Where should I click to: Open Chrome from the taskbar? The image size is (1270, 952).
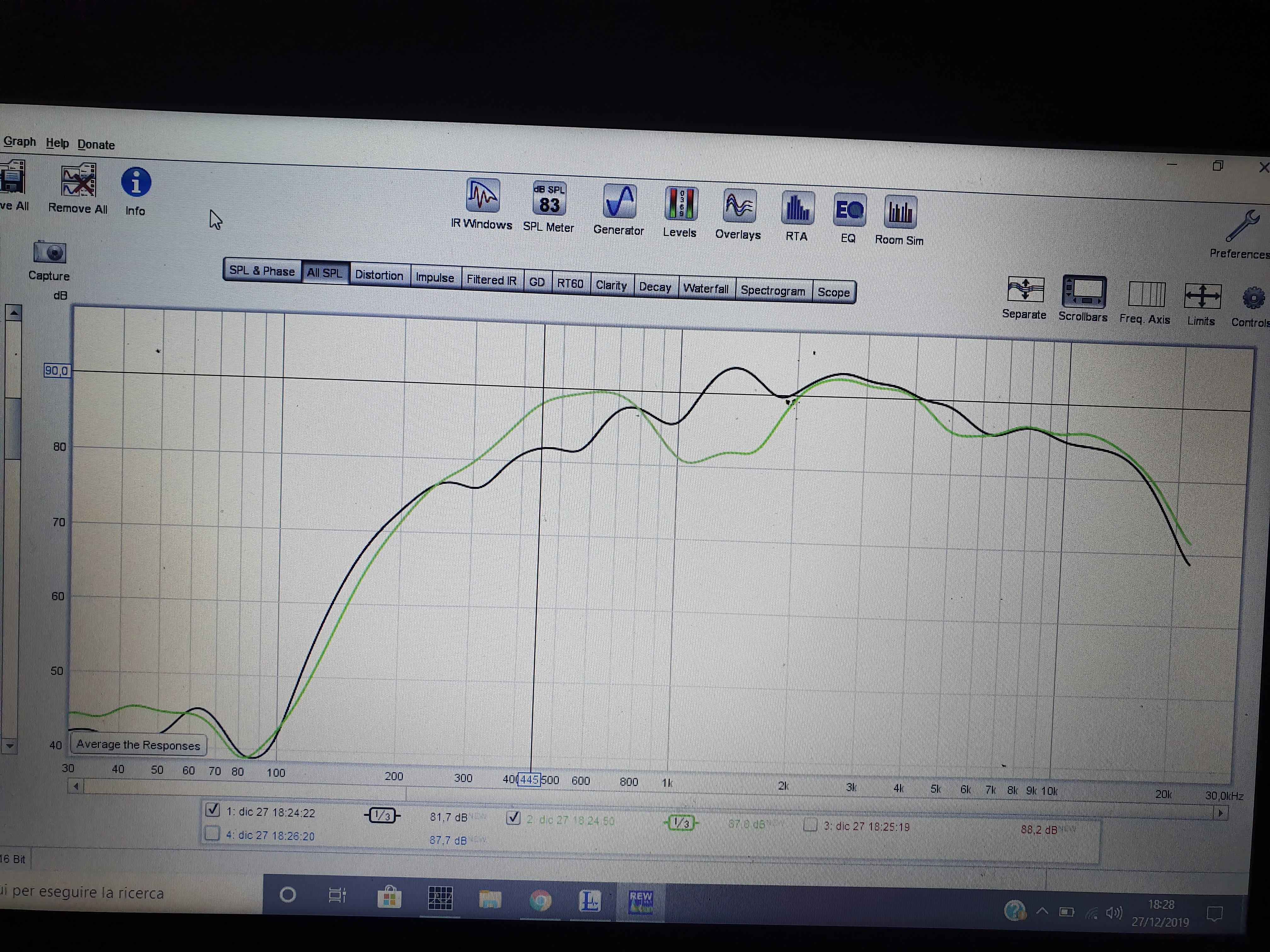[540, 901]
